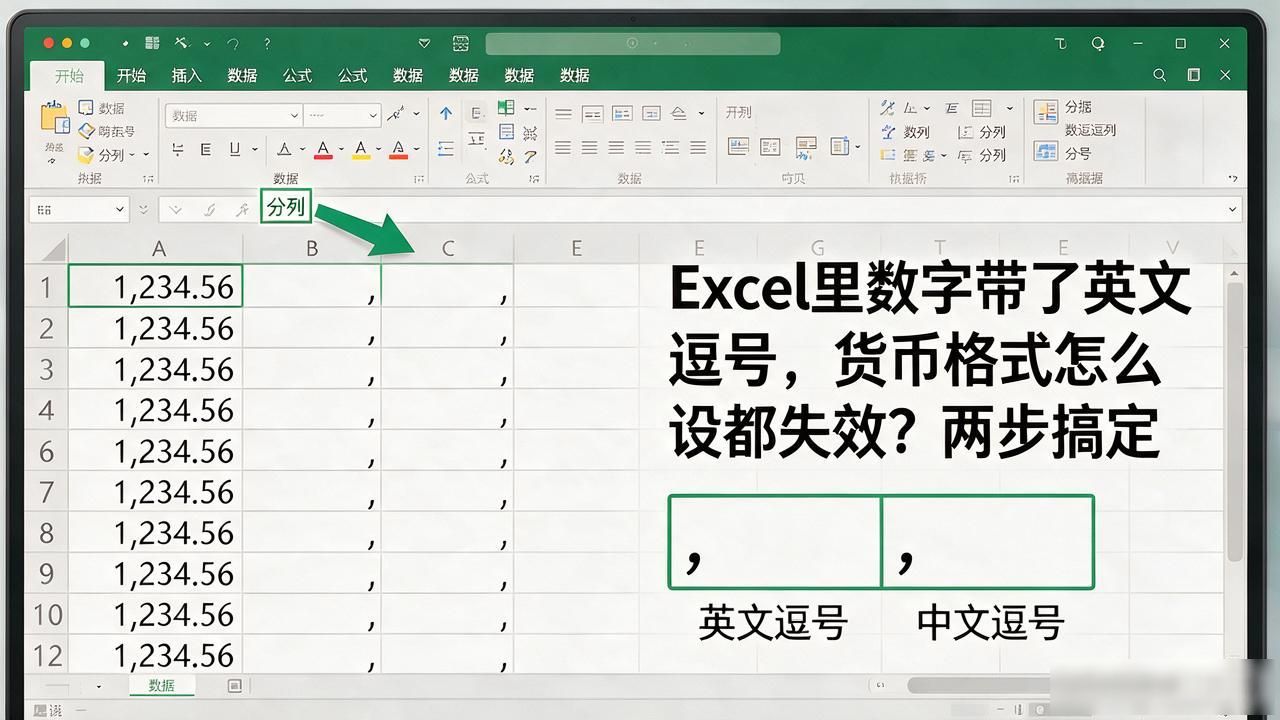Select cell 1,234.56 in row 7
The image size is (1280, 720).
[155, 492]
